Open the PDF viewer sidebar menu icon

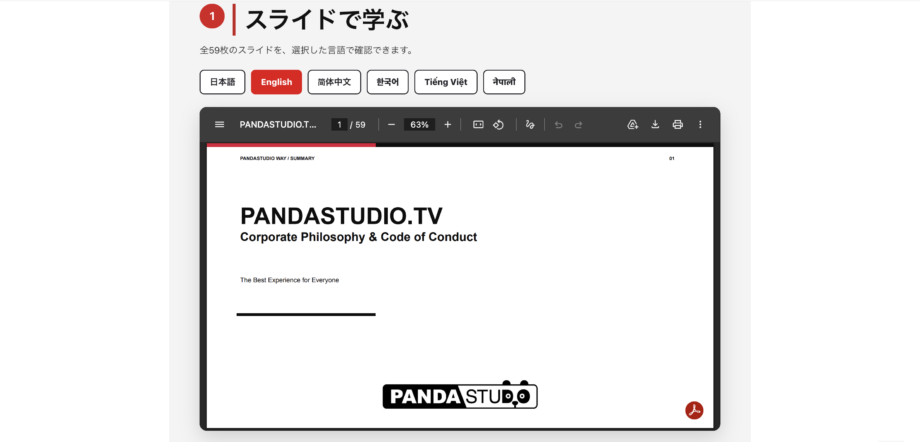(219, 124)
